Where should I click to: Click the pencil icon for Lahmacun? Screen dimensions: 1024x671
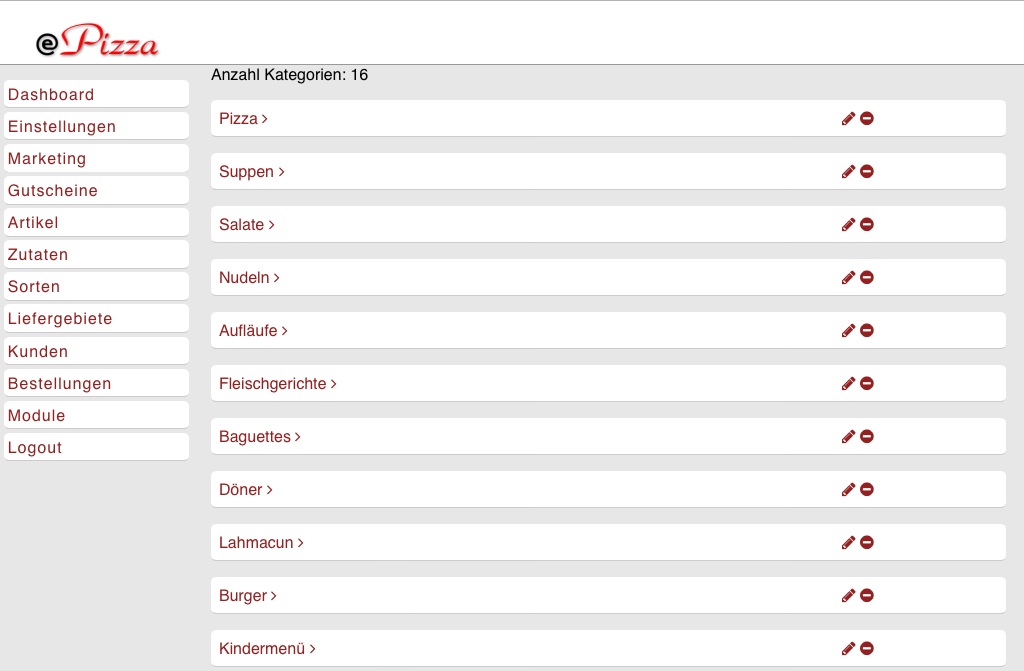tap(848, 542)
